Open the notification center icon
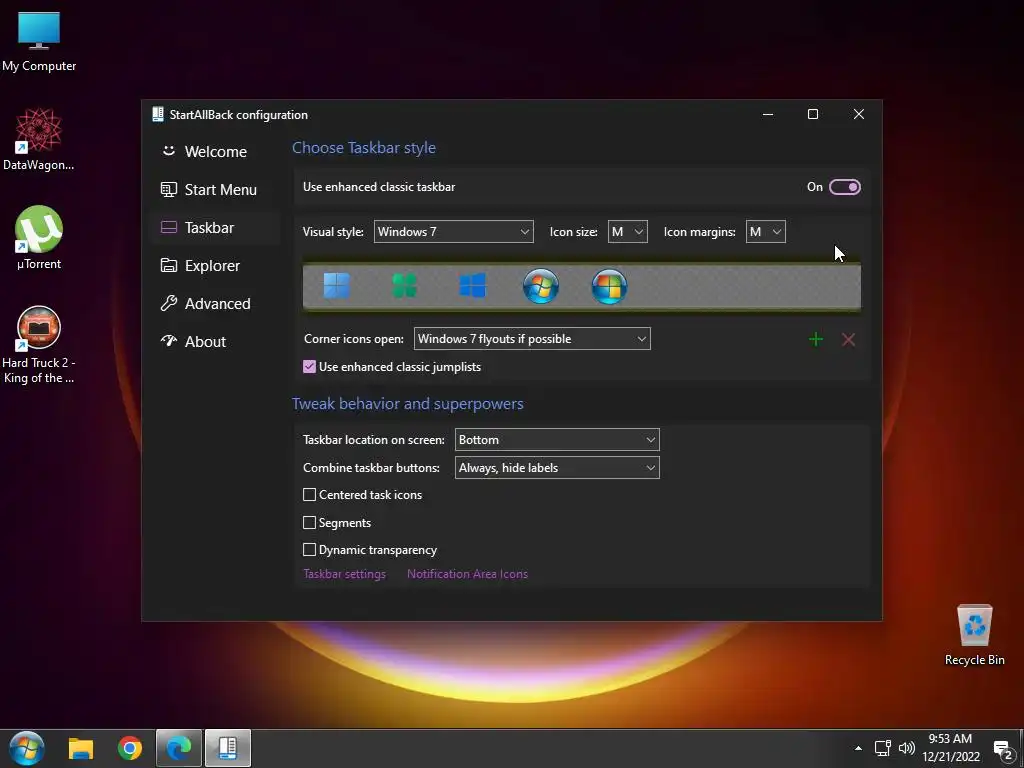1024x768 pixels. tap(1002, 750)
